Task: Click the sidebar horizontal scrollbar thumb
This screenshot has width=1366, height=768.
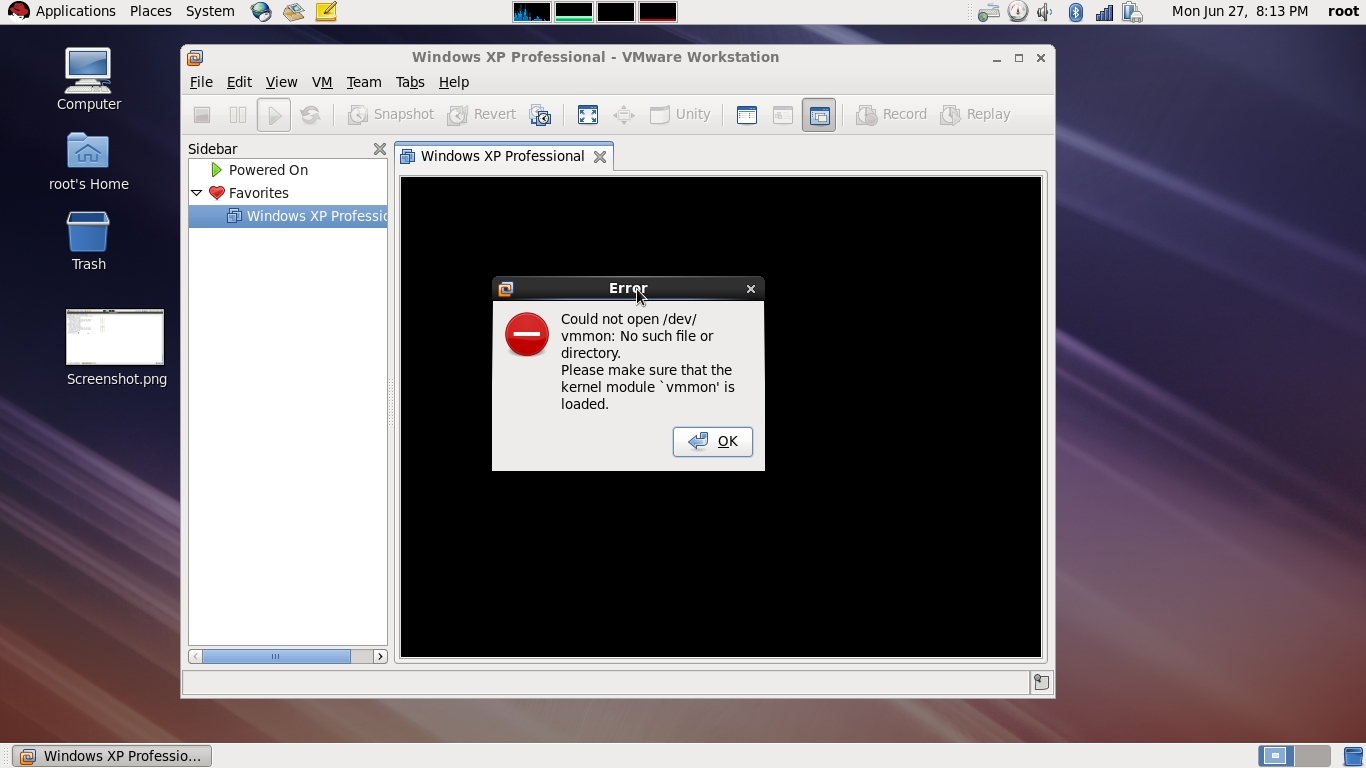Action: pos(276,656)
